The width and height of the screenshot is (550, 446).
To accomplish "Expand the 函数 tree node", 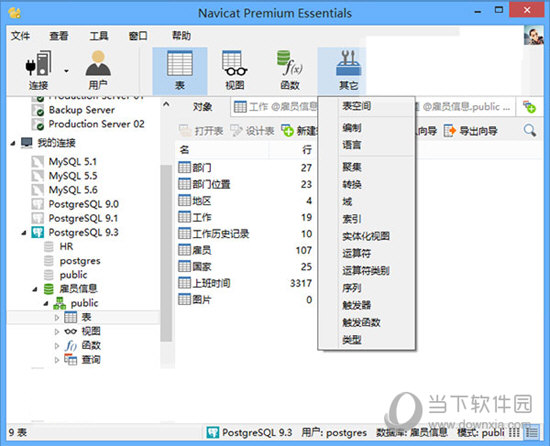I will [57, 346].
